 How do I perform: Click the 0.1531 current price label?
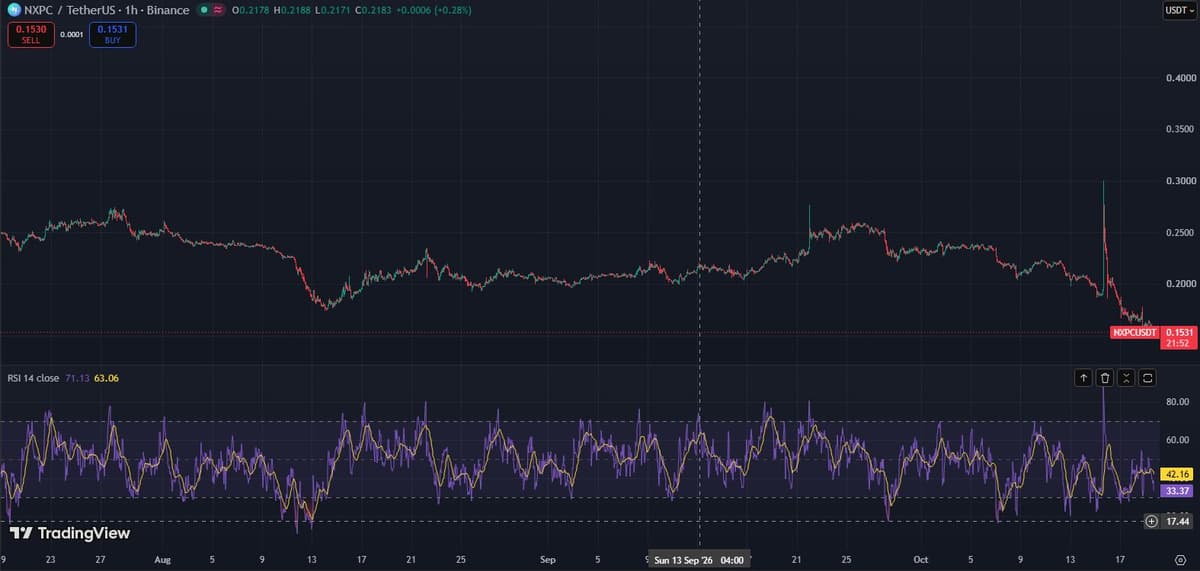point(1178,331)
